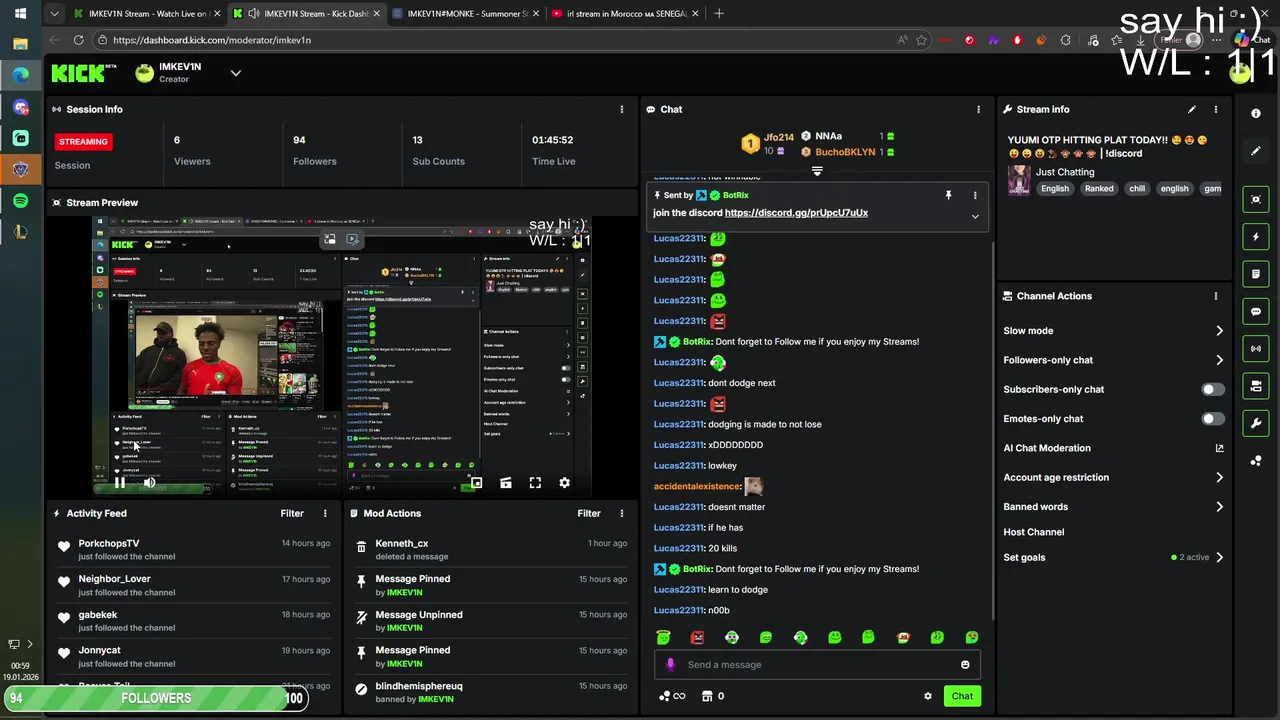Toggle Emotes-only chat switch
The width and height of the screenshot is (1280, 720).
click(1212, 419)
